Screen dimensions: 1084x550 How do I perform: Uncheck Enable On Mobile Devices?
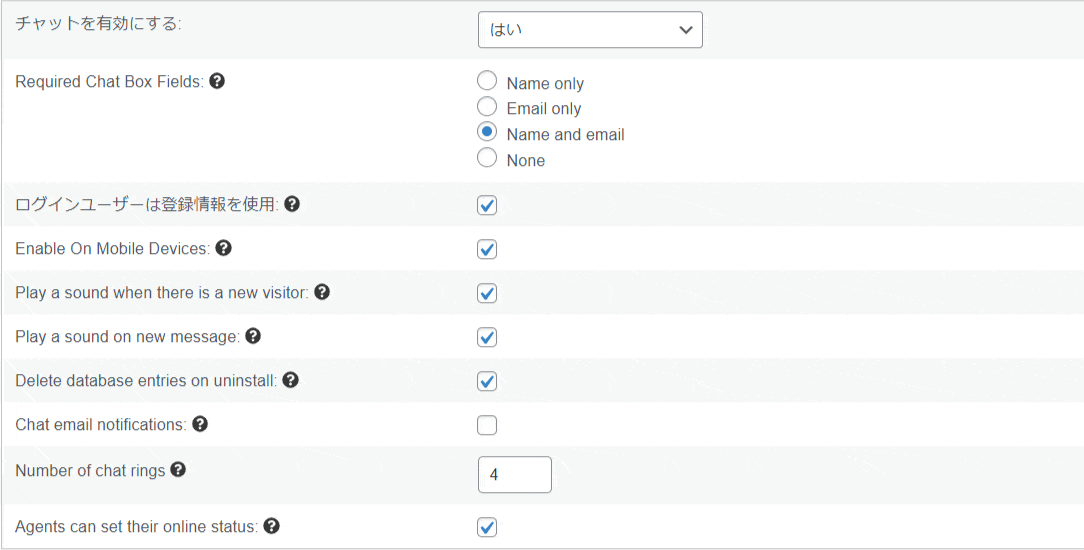point(487,249)
